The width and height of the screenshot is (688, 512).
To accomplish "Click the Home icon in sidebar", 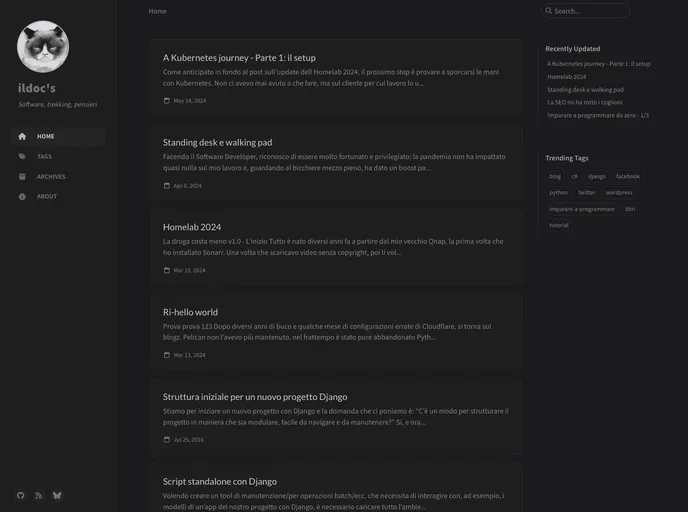I will tap(22, 136).
